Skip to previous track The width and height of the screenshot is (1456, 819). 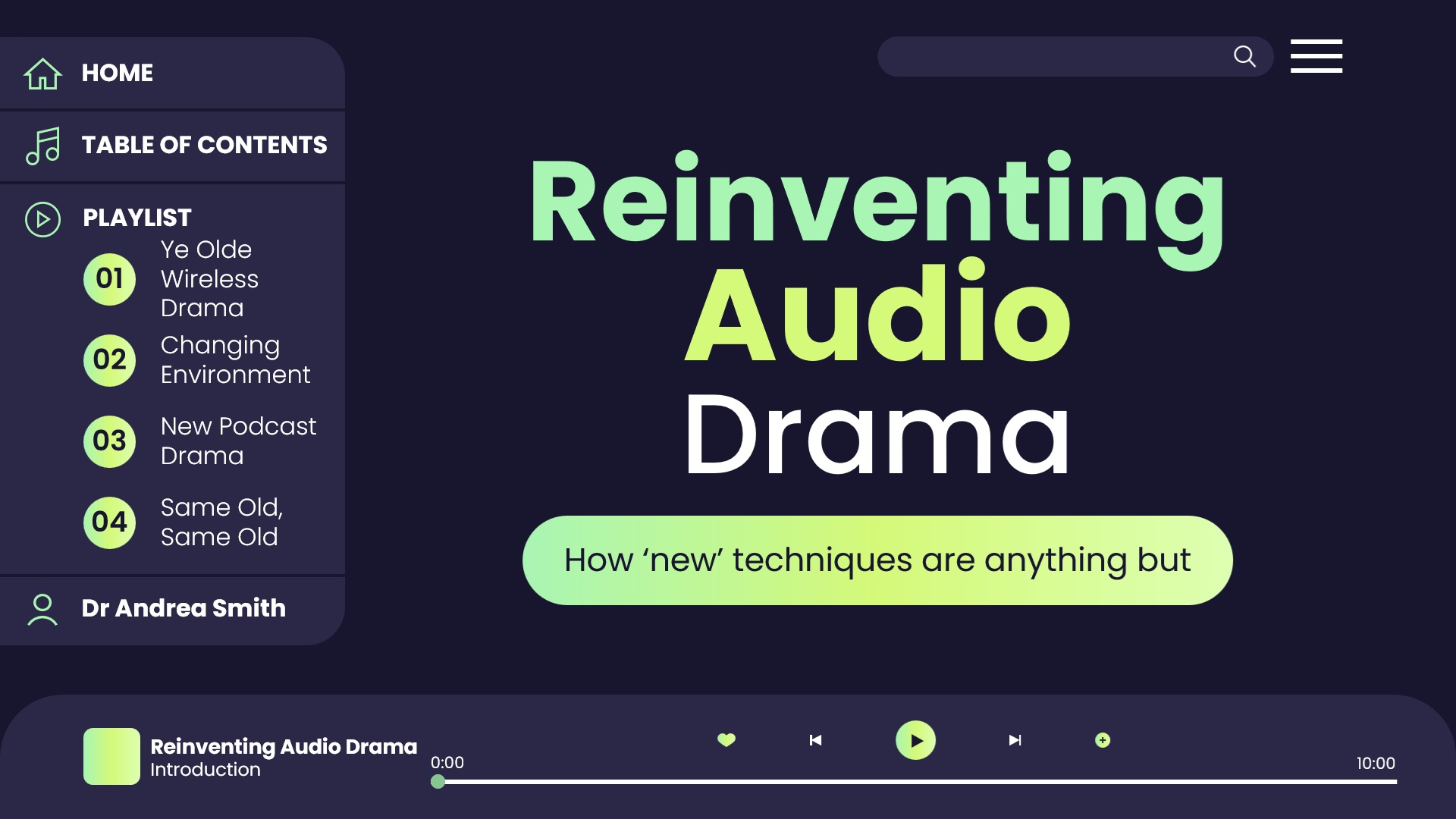[x=815, y=740]
